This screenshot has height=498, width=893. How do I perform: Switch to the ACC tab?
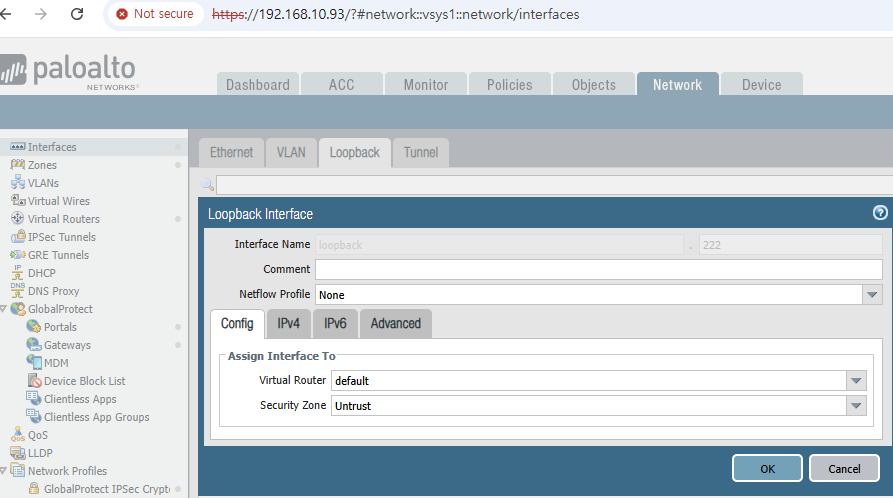pos(341,84)
